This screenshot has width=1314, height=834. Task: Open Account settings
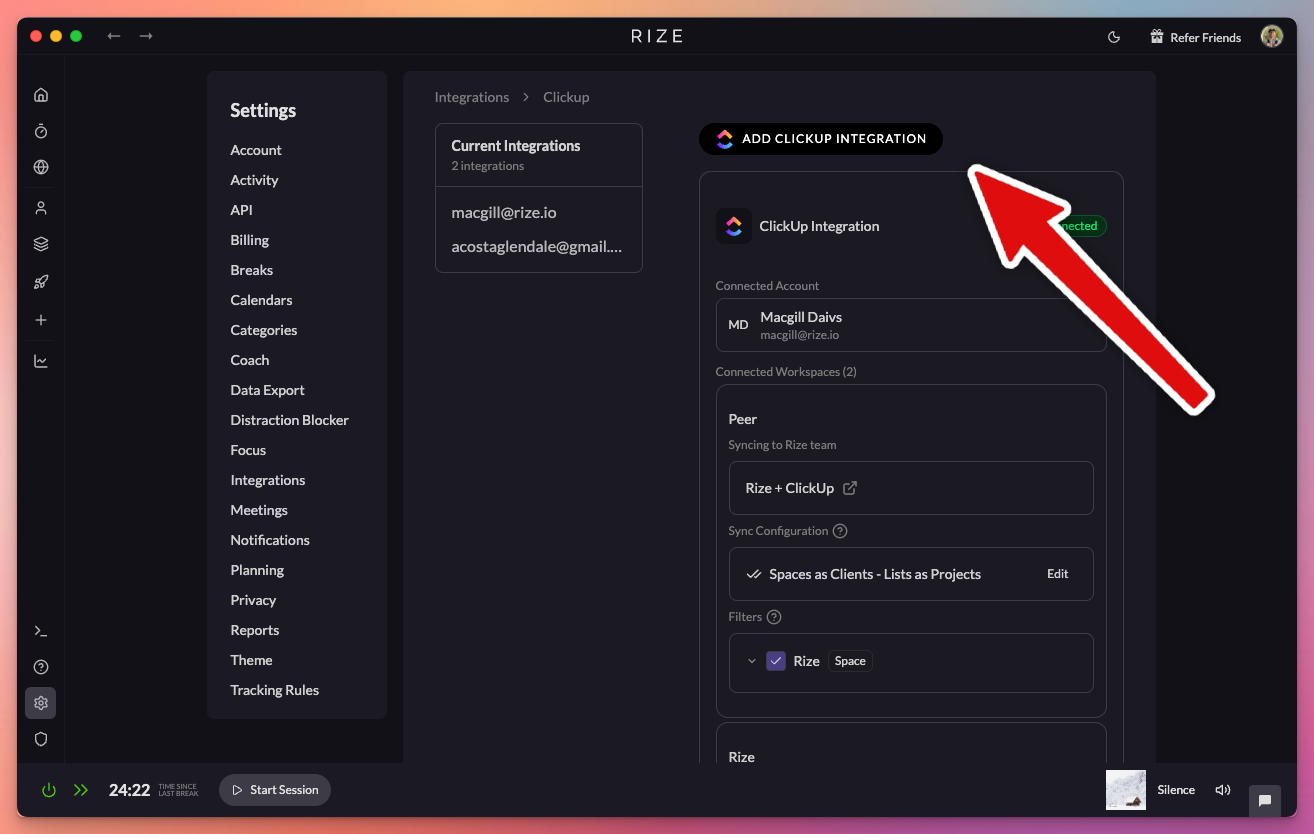click(x=256, y=150)
